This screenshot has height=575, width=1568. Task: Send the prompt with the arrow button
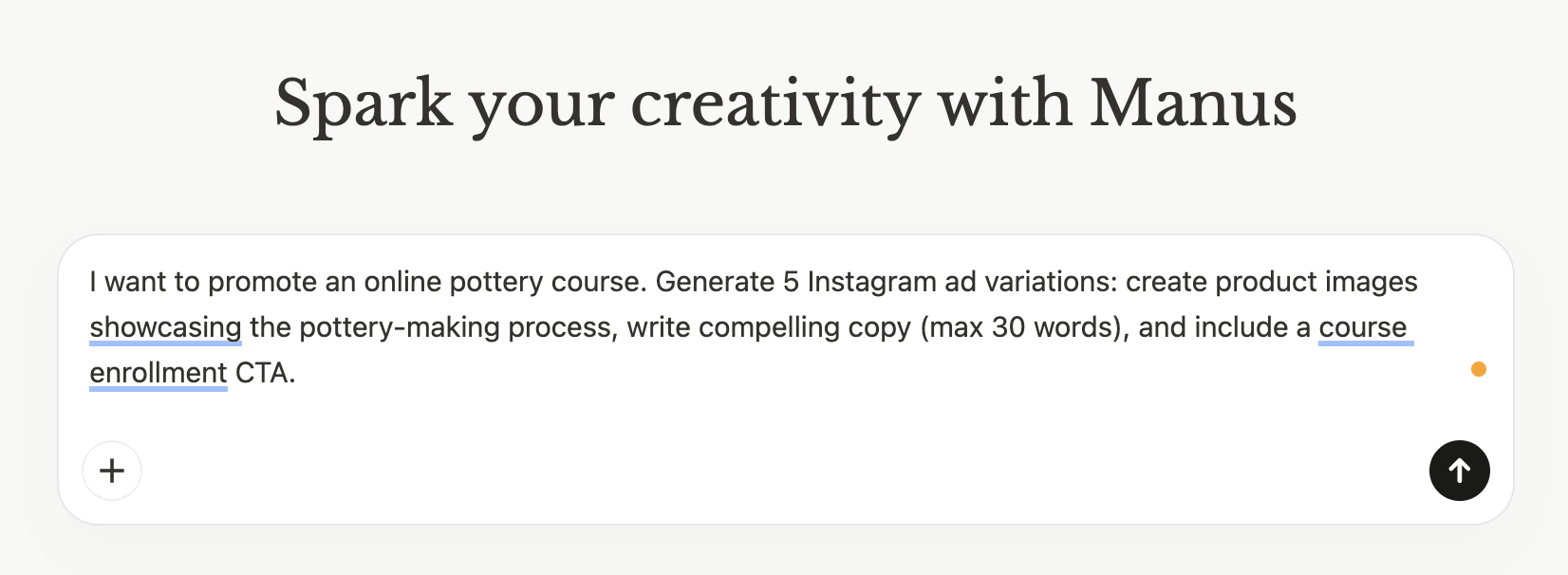point(1459,471)
